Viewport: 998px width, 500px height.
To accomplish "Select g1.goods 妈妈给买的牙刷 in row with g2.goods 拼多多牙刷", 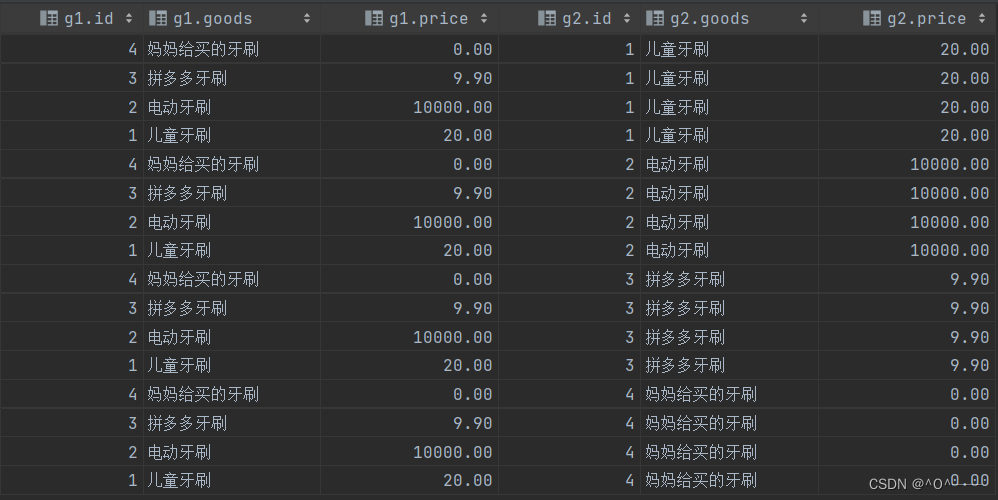I will click(x=203, y=279).
